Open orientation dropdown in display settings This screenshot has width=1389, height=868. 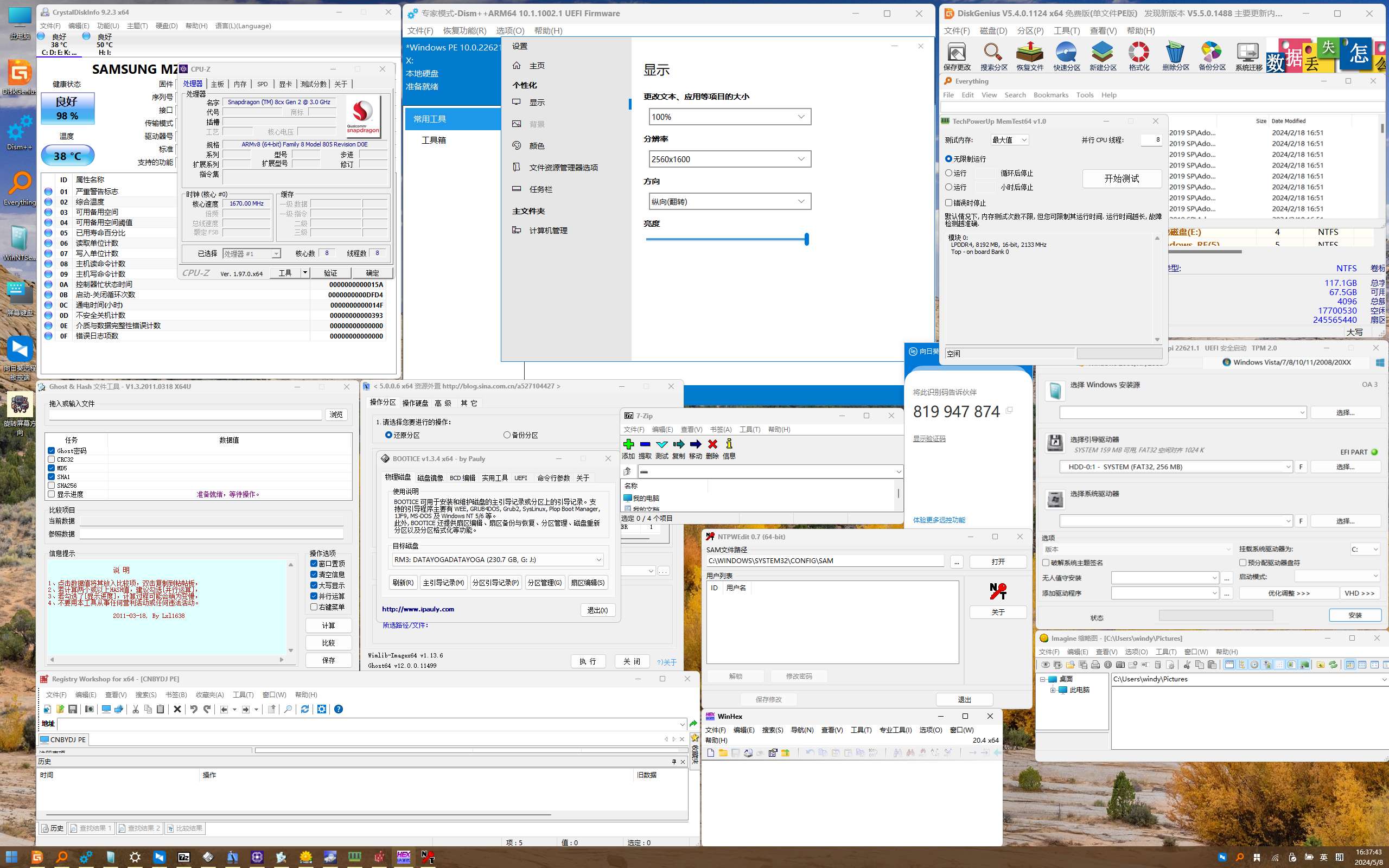point(730,201)
